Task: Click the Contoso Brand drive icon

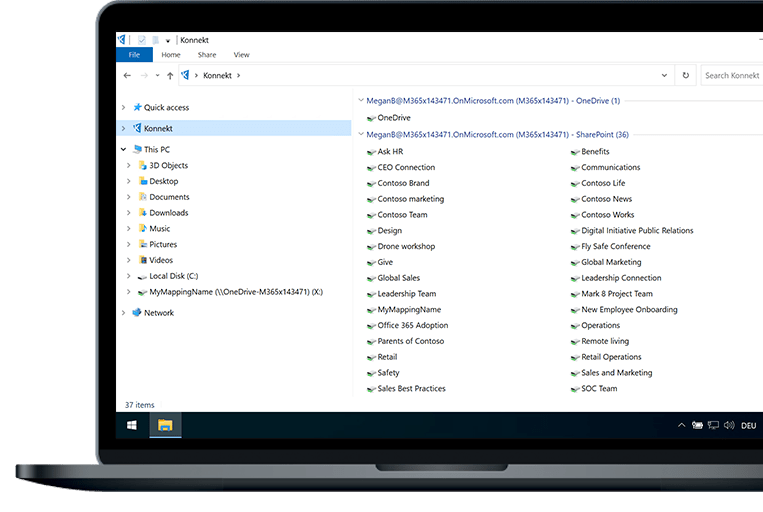Action: click(x=371, y=184)
